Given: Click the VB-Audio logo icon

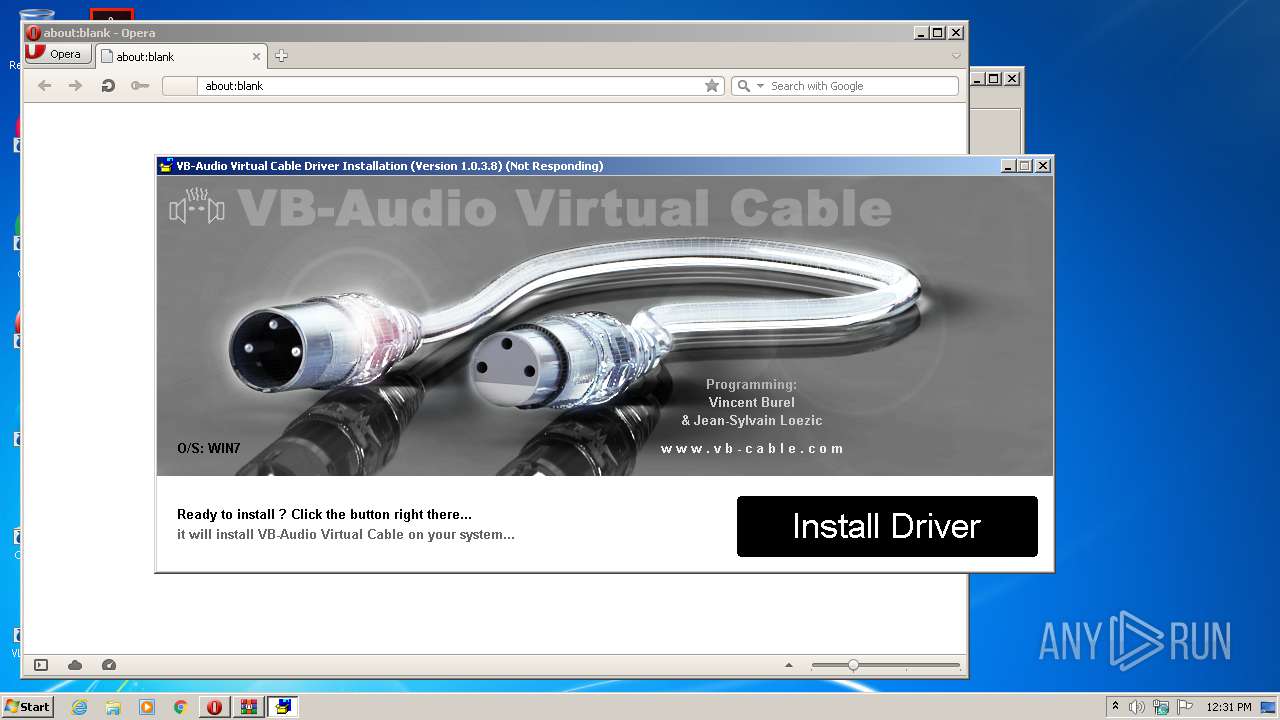Looking at the screenshot, I should (197, 208).
